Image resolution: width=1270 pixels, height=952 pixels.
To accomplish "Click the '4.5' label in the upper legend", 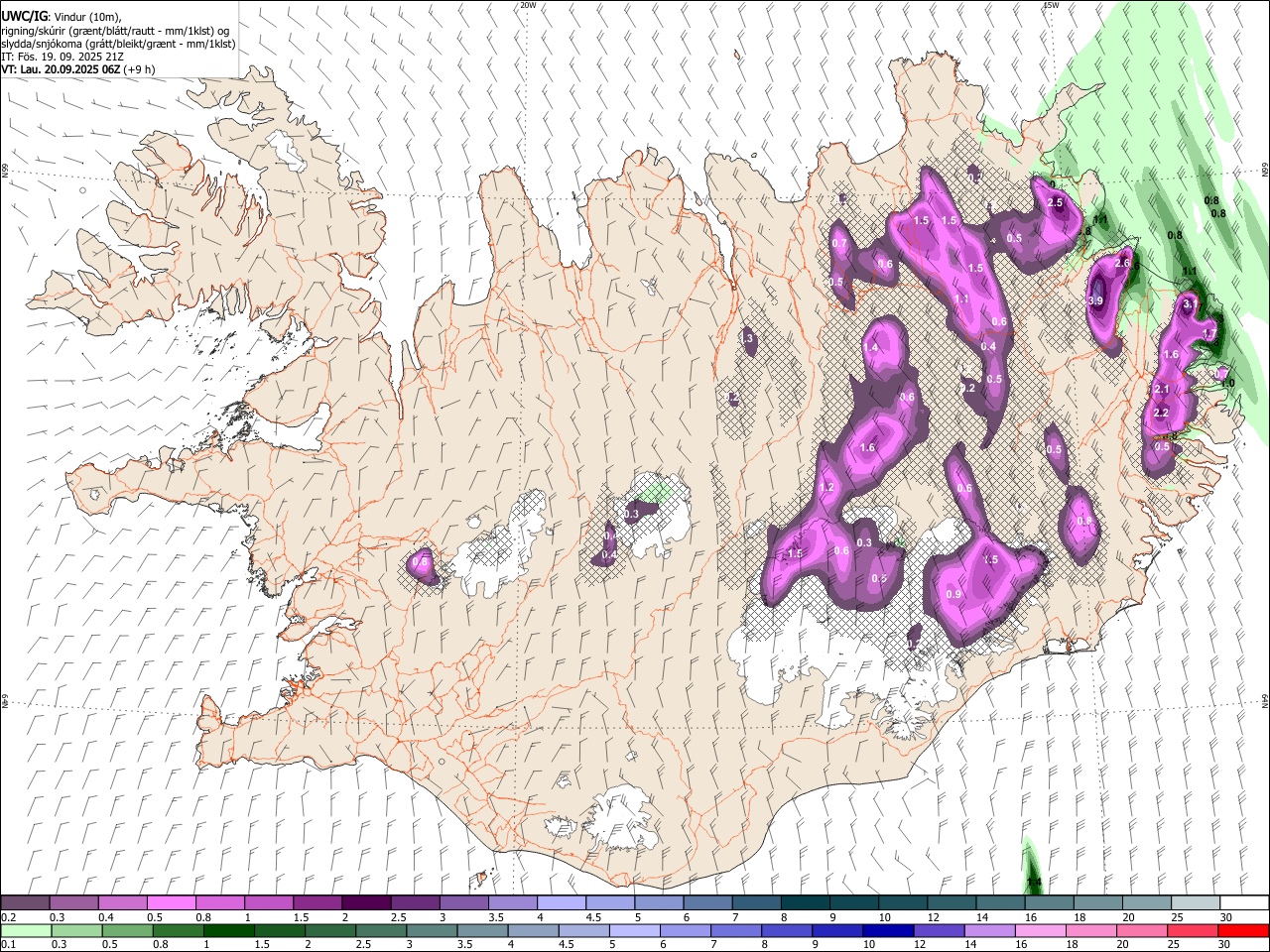I will point(593,917).
